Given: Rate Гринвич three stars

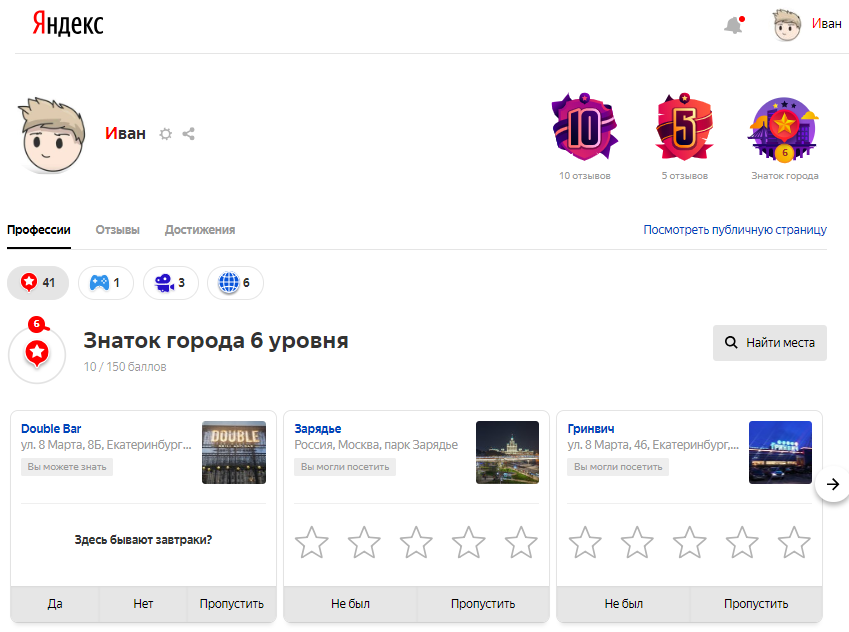Looking at the screenshot, I should 689,542.
